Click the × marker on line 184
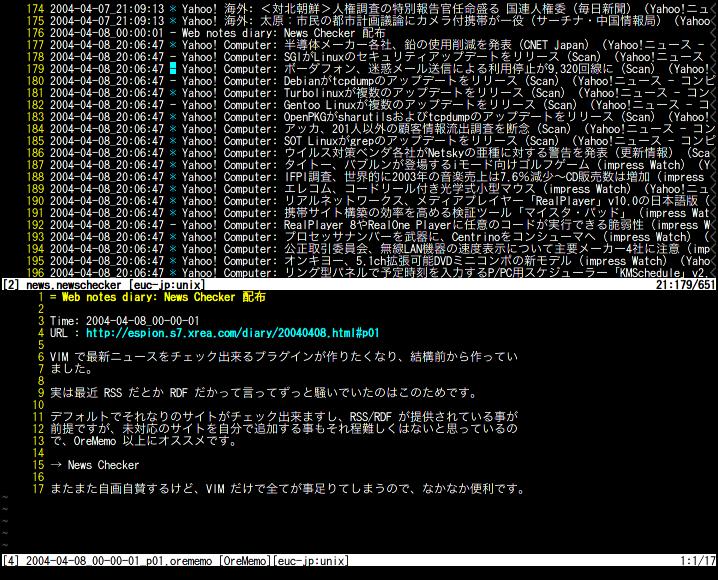The height and width of the screenshot is (580, 718). click(173, 130)
